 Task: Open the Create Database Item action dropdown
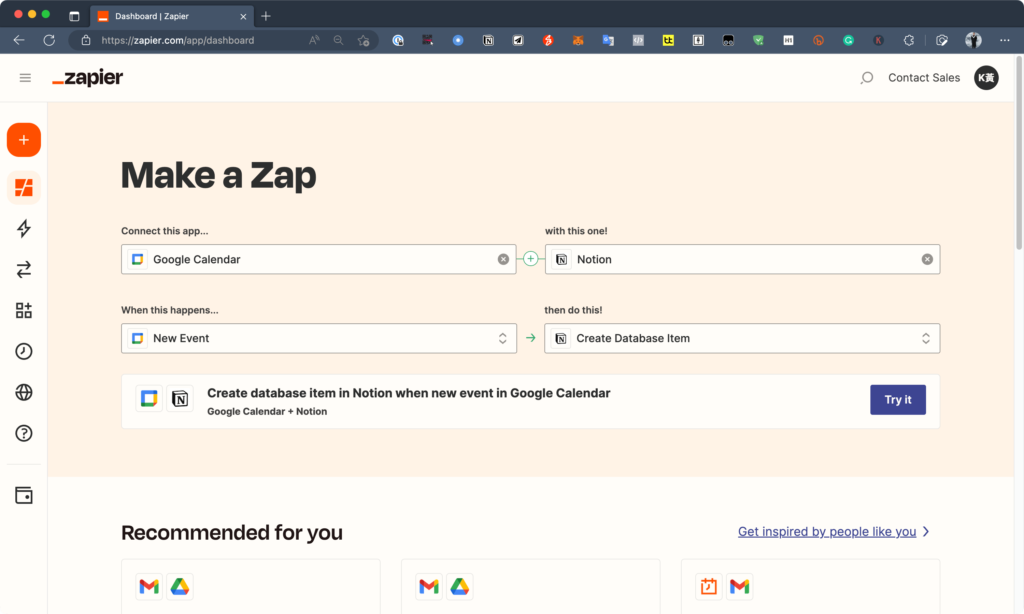pos(742,338)
